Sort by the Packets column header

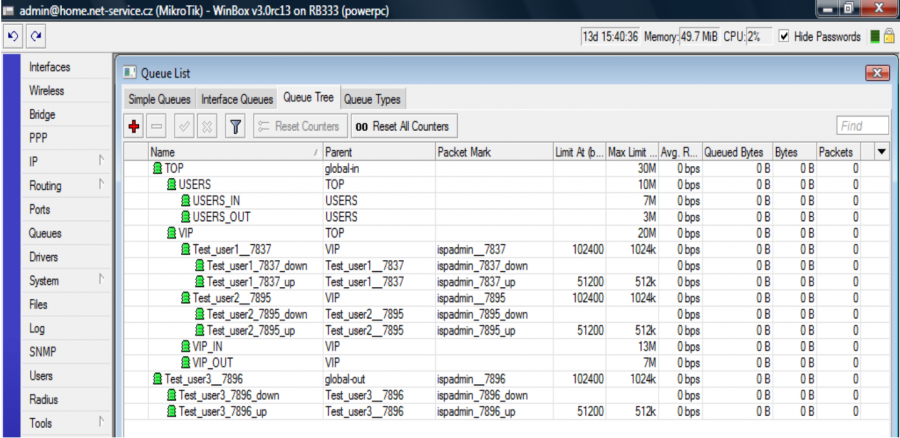coord(838,153)
